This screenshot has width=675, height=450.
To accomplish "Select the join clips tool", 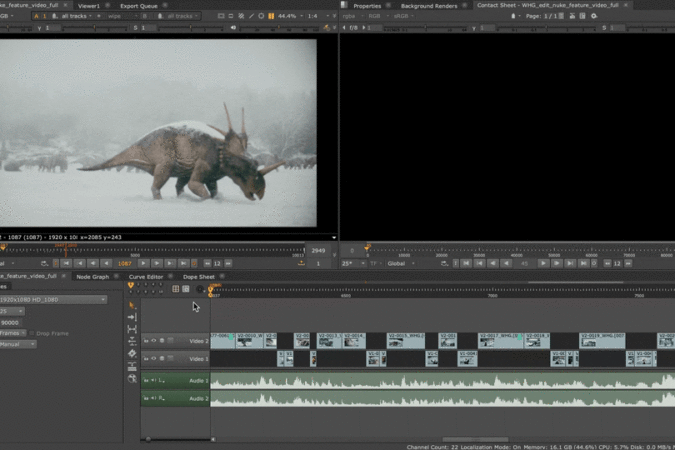I will pyautogui.click(x=132, y=366).
